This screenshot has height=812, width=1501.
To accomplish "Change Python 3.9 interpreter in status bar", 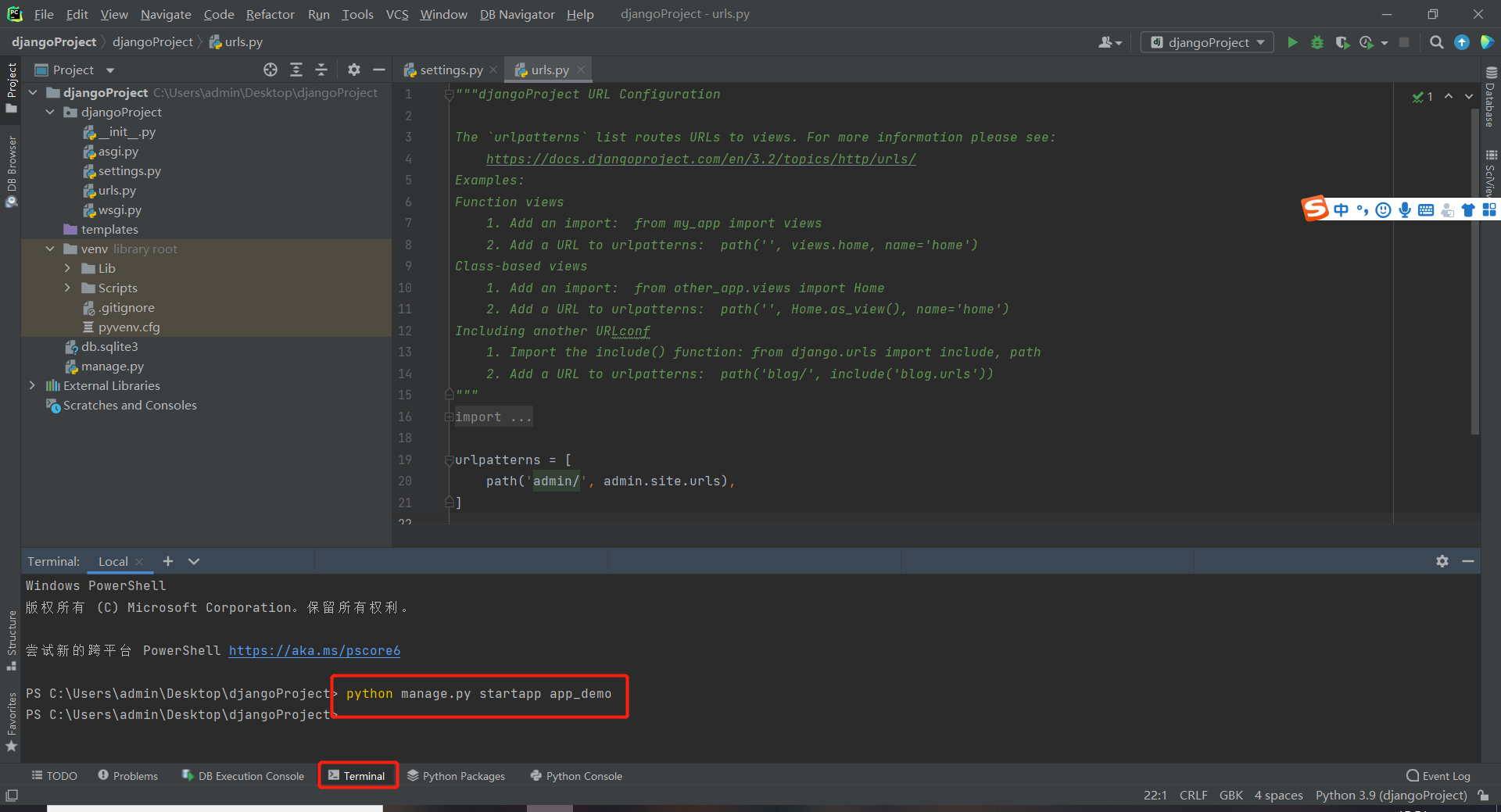I will coord(1391,796).
